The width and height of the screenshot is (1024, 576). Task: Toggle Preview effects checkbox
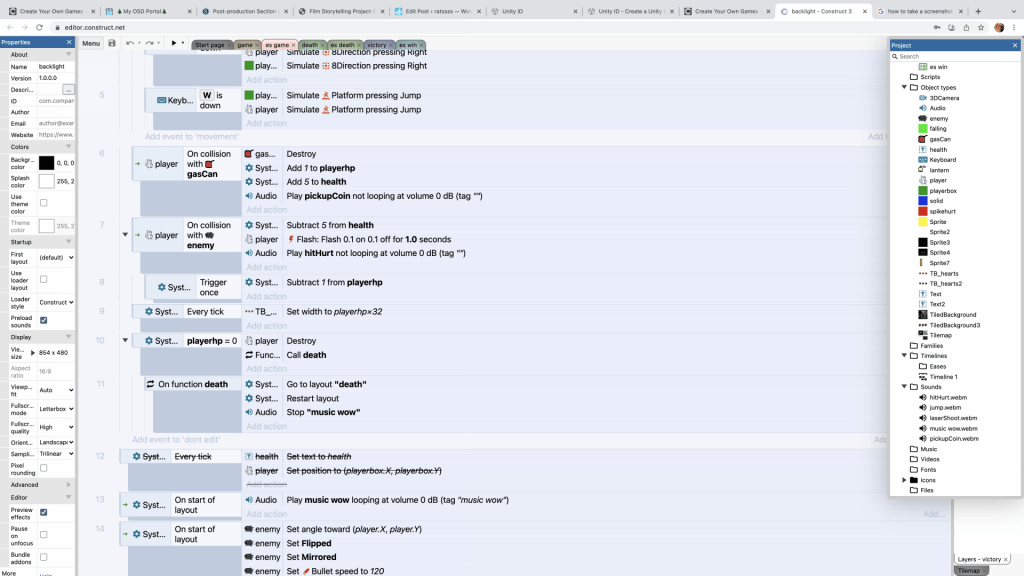(x=44, y=513)
